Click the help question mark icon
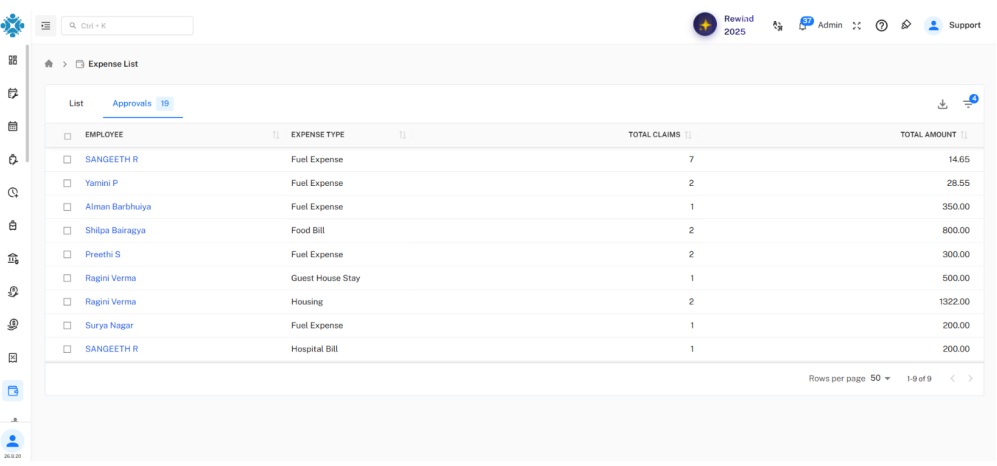 point(881,25)
